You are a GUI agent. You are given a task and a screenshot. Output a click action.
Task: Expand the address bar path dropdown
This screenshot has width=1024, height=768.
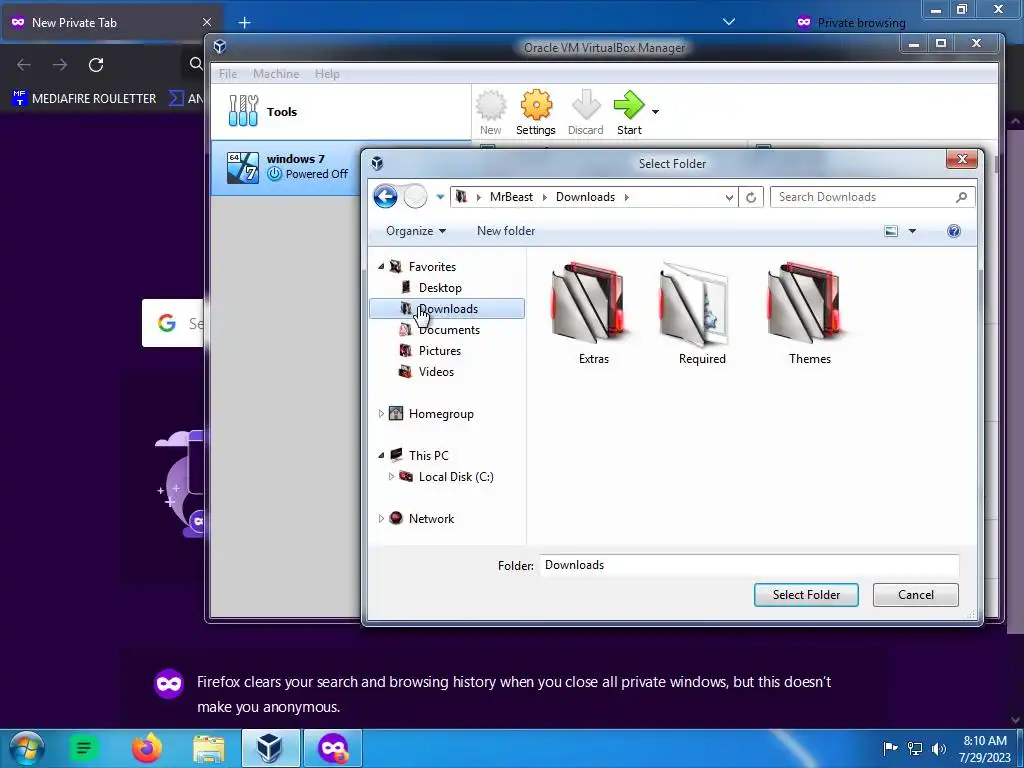729,197
